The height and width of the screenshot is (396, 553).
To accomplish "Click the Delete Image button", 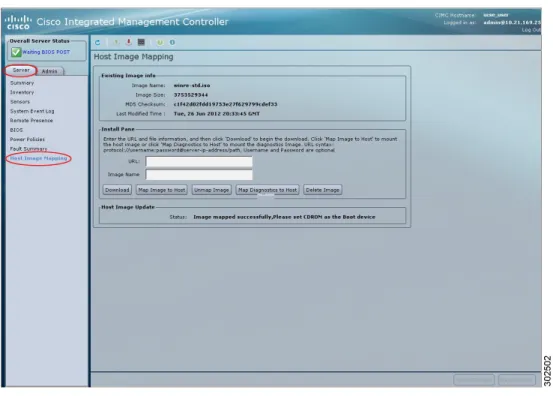I will point(322,190).
